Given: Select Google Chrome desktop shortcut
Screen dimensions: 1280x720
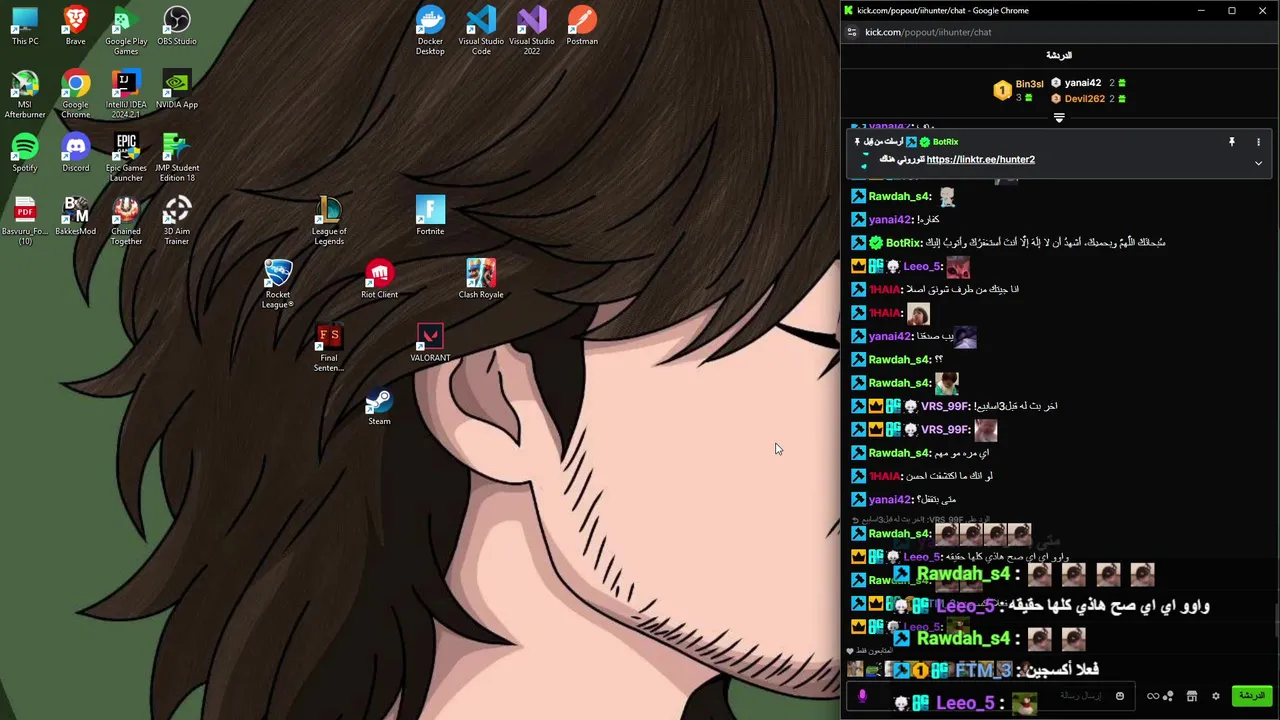Looking at the screenshot, I should [x=75, y=94].
